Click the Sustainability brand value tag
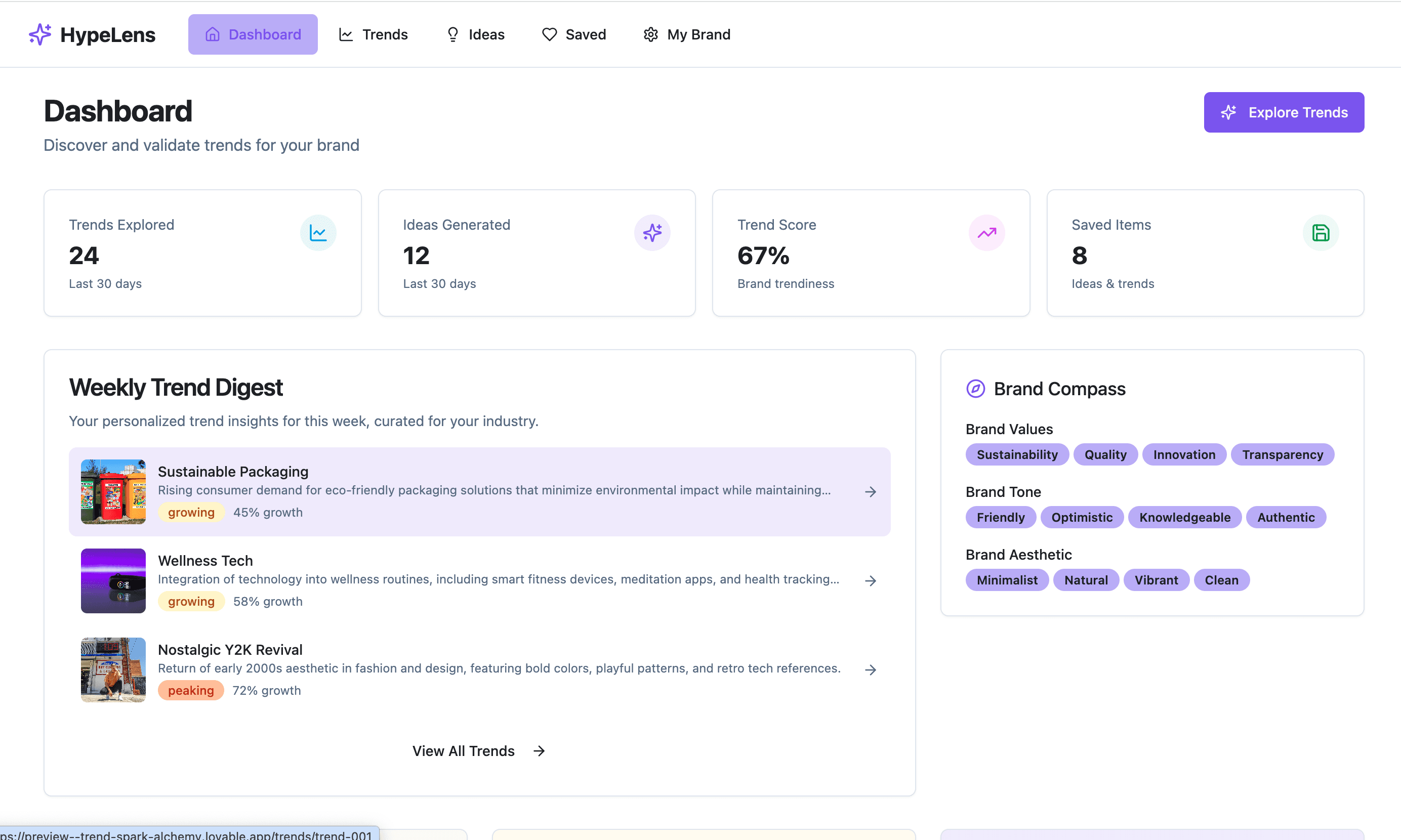This screenshot has height=840, width=1401. click(x=1017, y=454)
